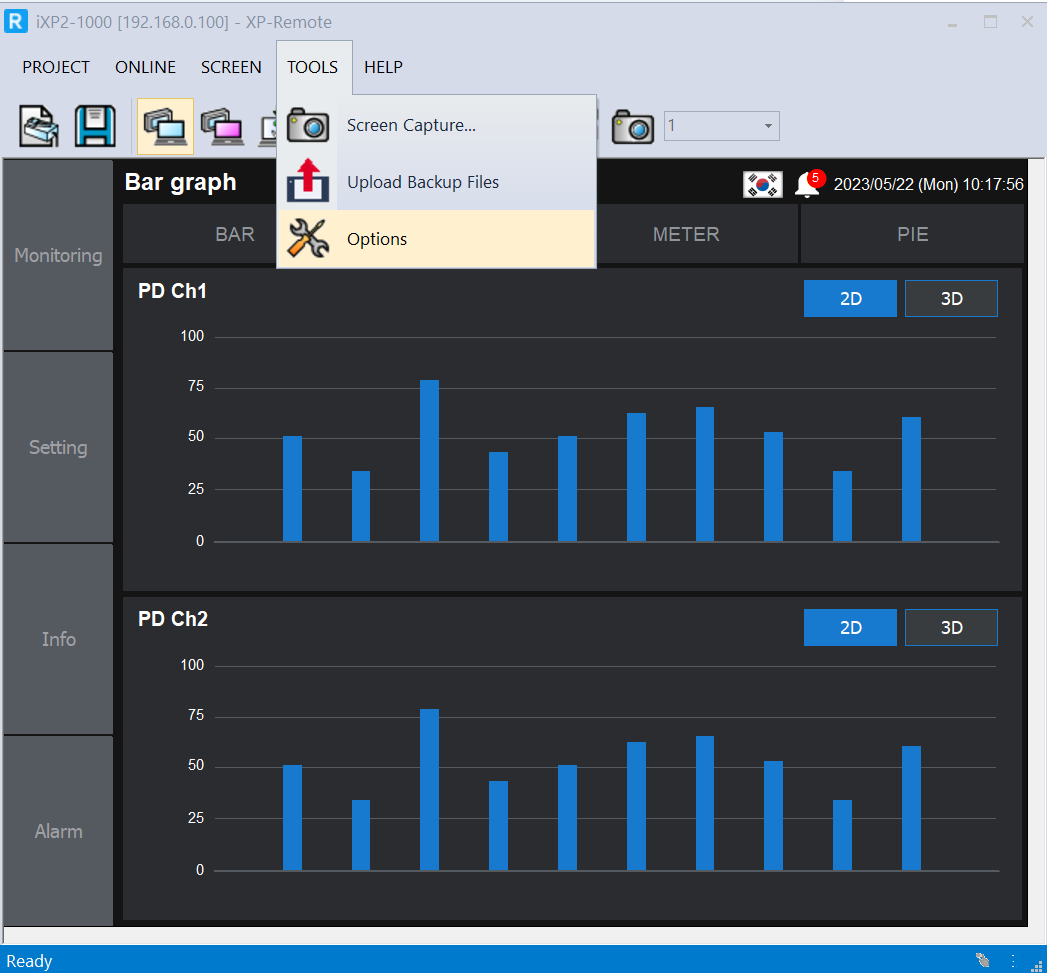Click the camera icon next to the number selector
The image size is (1047, 973).
[633, 125]
